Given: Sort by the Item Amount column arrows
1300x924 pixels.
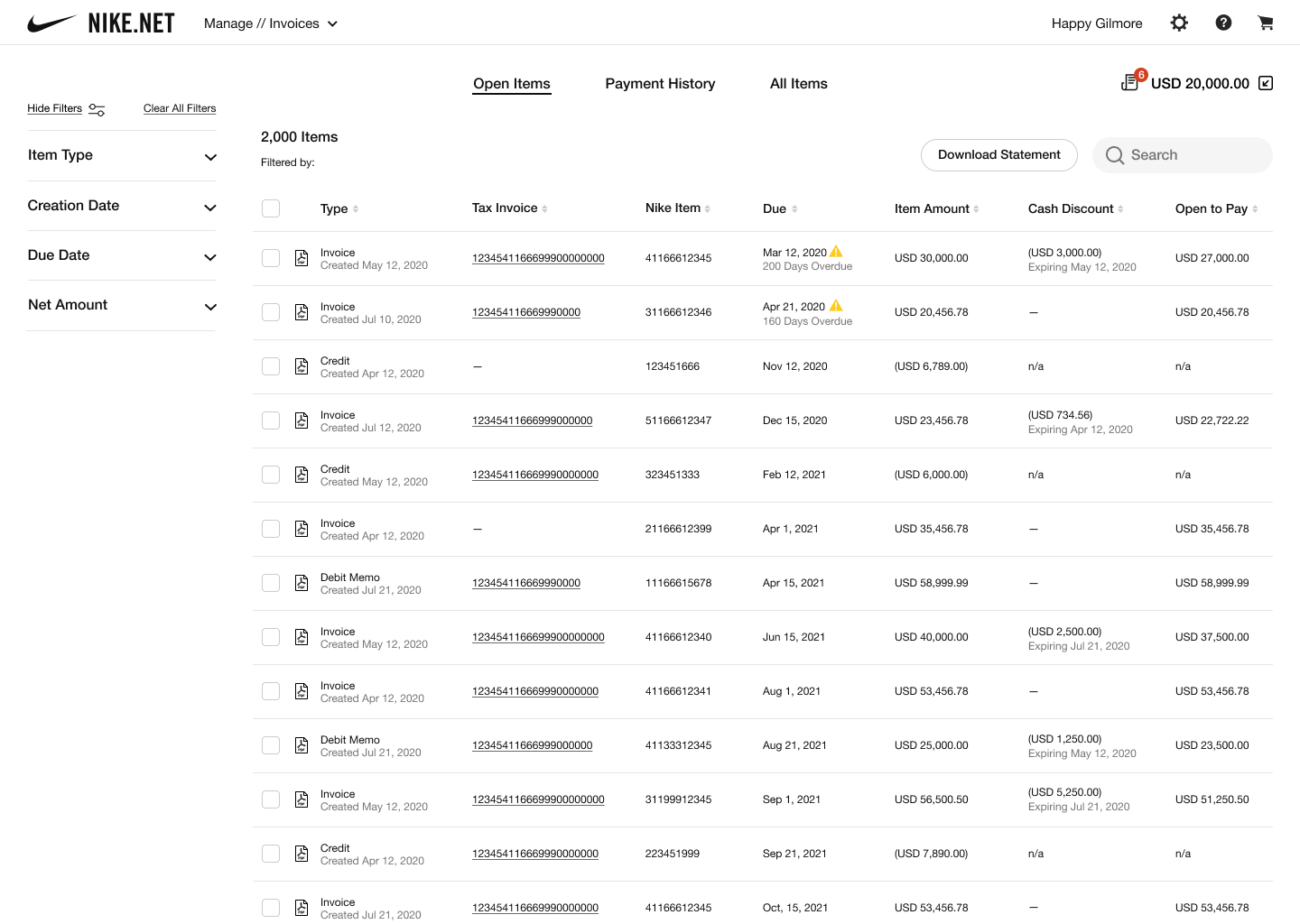Looking at the screenshot, I should click(x=976, y=208).
